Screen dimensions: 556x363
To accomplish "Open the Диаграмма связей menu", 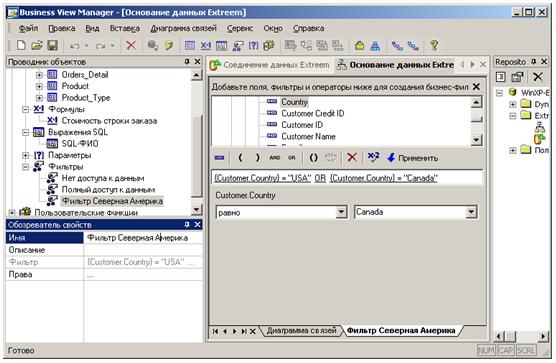I will coord(184,28).
